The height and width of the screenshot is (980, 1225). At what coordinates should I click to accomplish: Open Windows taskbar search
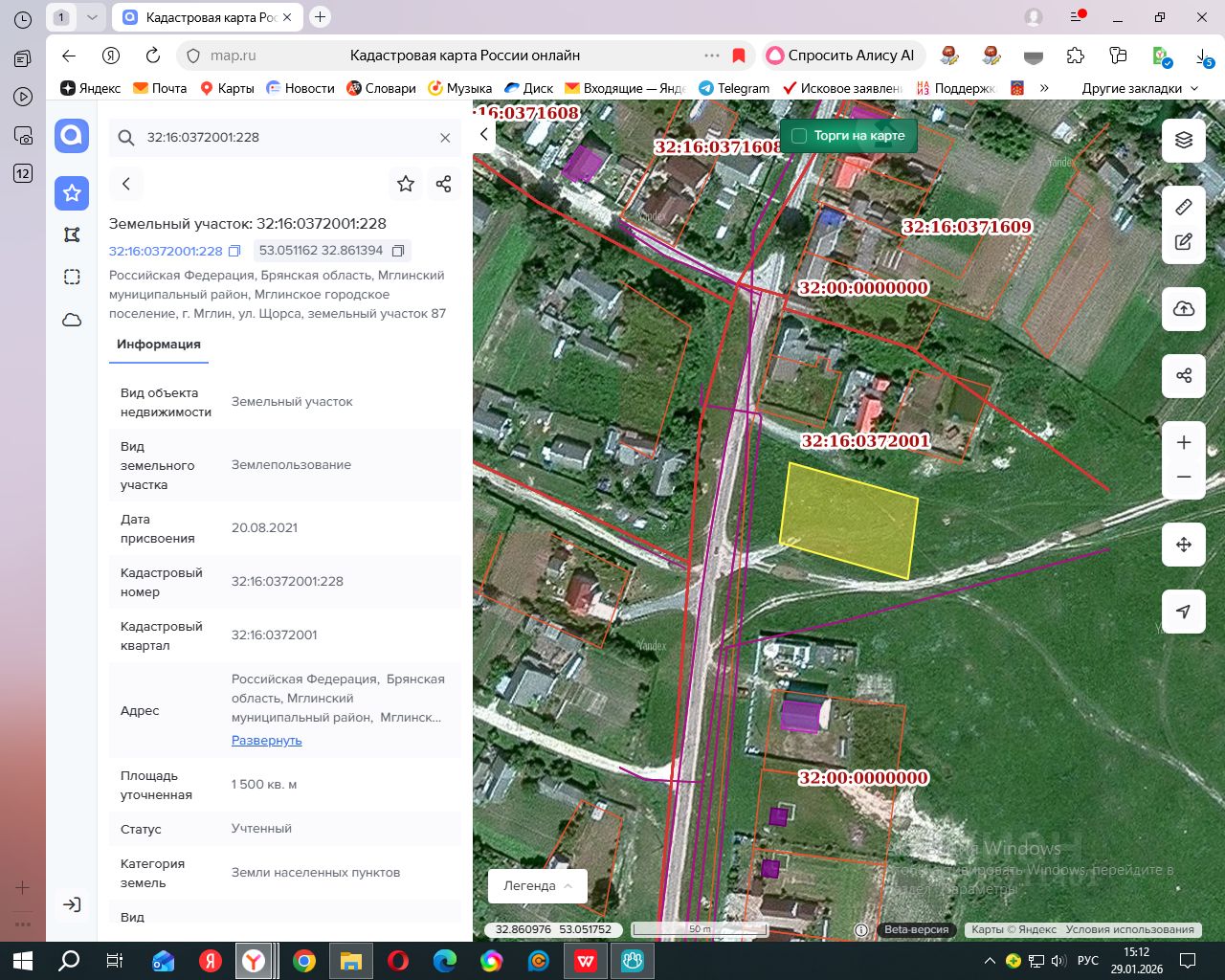coord(69,961)
